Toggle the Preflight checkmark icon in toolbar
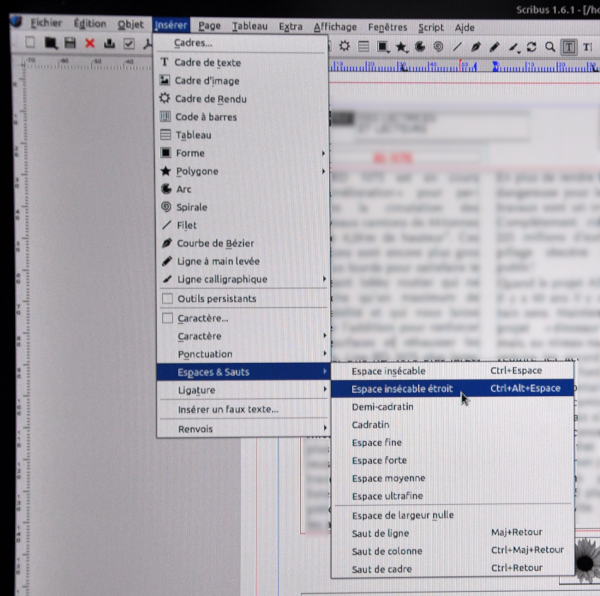 [129, 44]
